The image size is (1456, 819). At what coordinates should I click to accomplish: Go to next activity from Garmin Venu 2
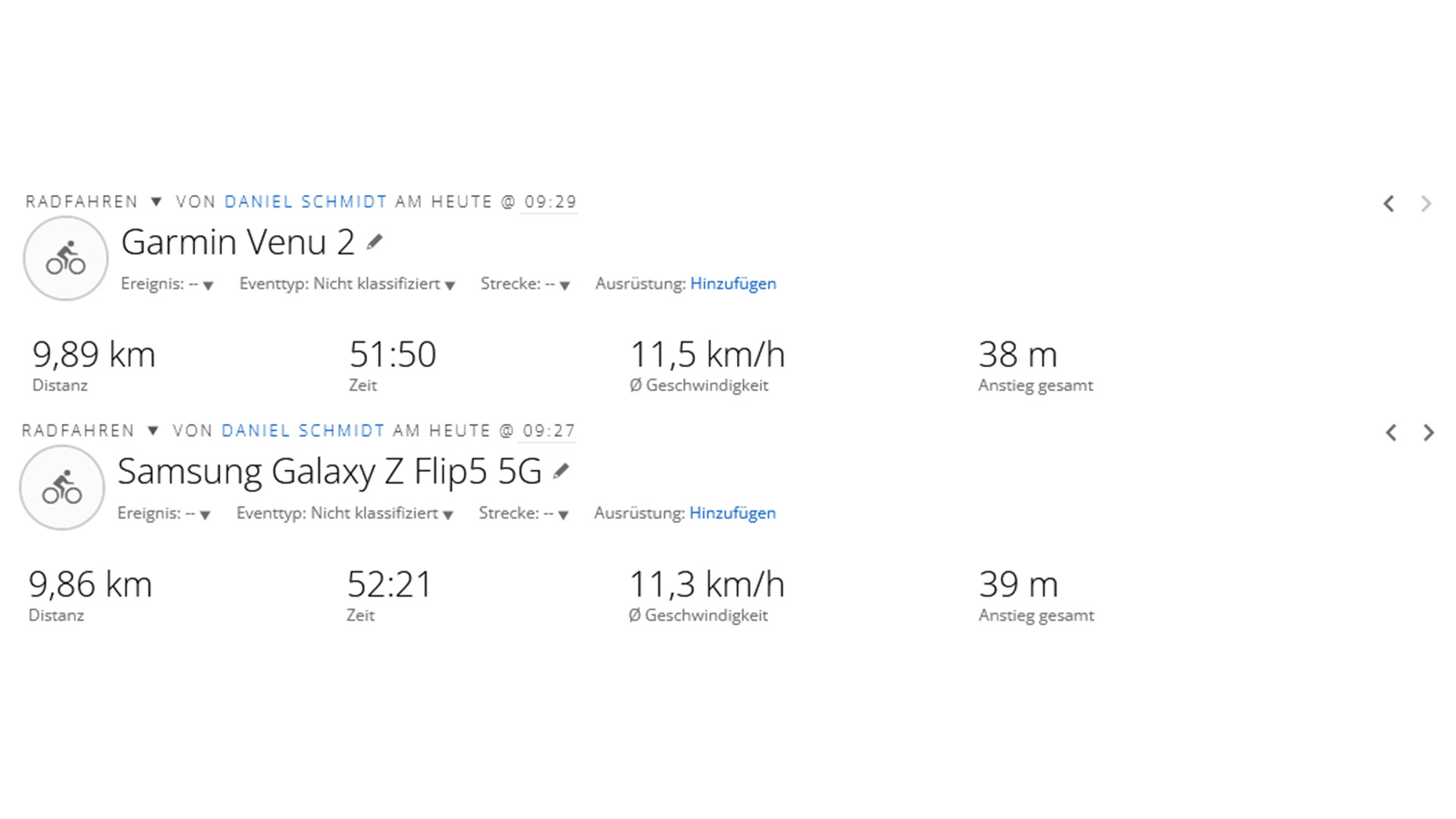1426,204
